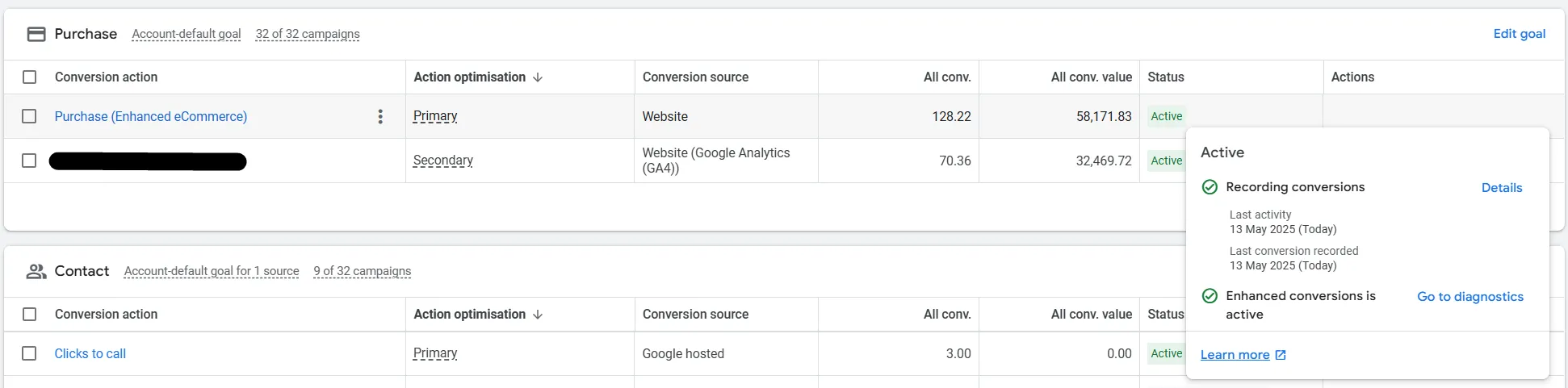This screenshot has width=1568, height=388.
Task: Open Details for Recording conversions
Action: point(1502,188)
